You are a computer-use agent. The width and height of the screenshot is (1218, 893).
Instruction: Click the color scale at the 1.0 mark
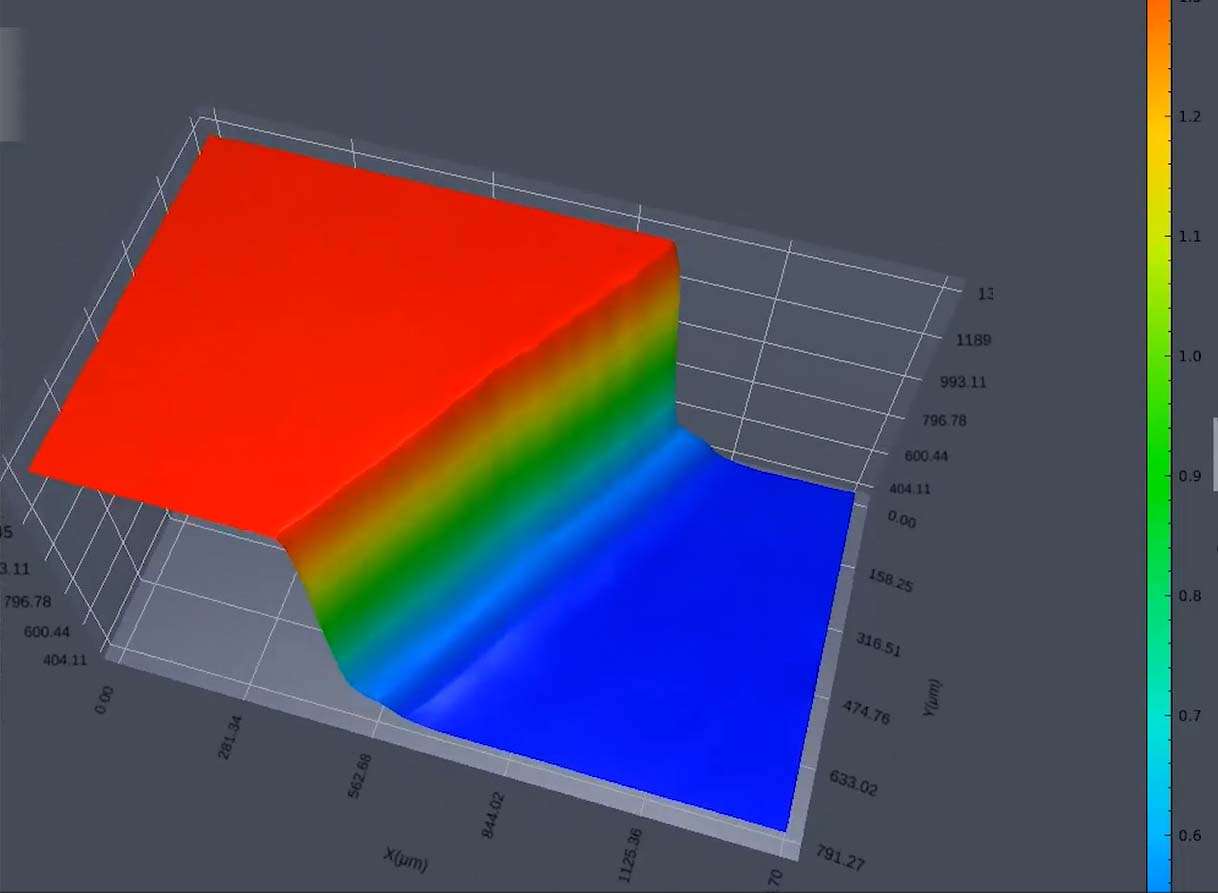(1157, 356)
